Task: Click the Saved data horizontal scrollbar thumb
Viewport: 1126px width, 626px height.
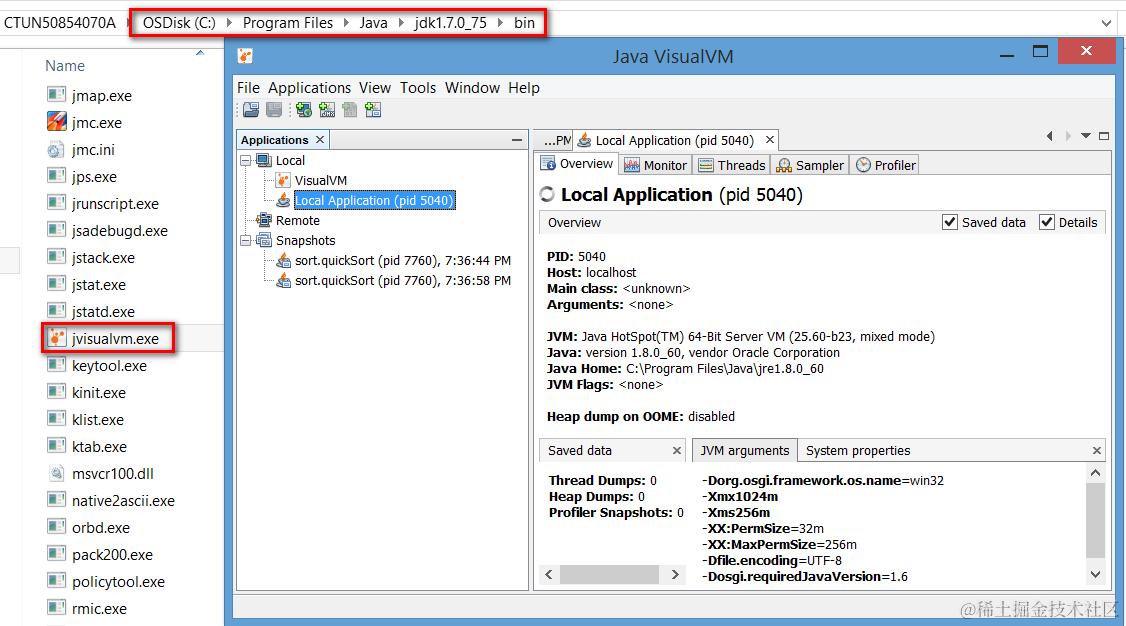Action: pyautogui.click(x=609, y=574)
